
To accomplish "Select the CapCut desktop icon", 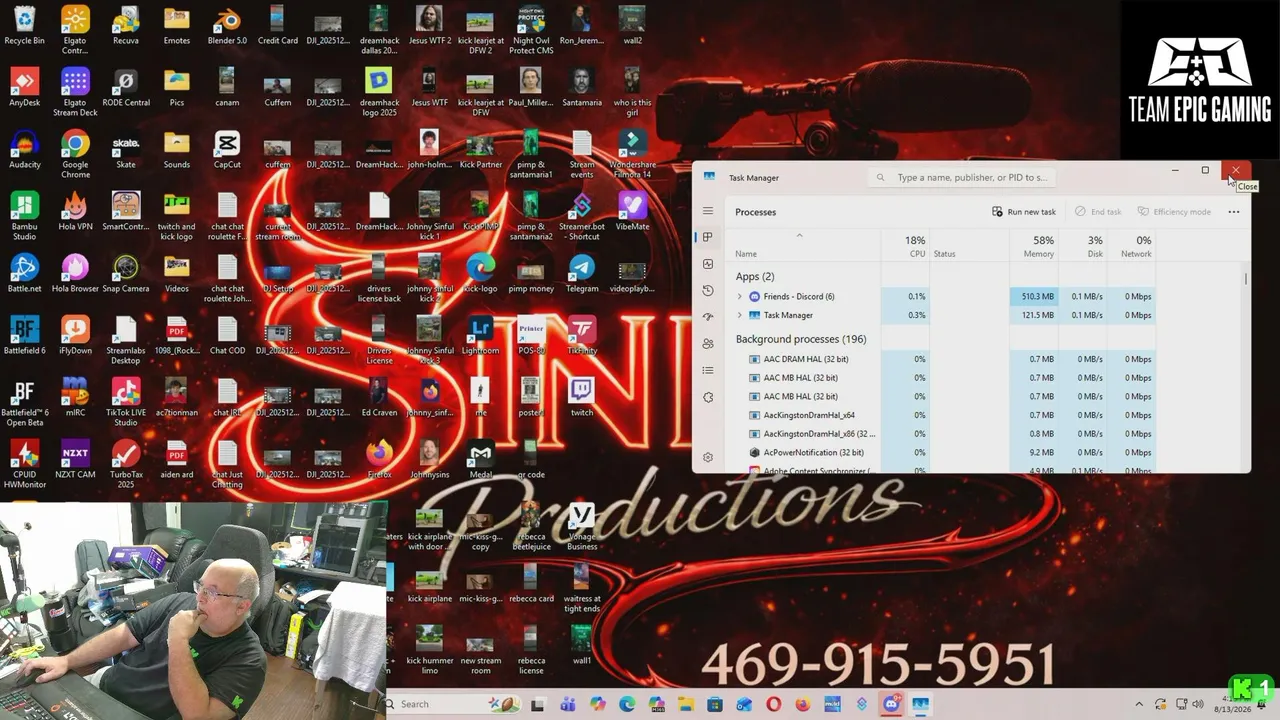I will pos(227,150).
